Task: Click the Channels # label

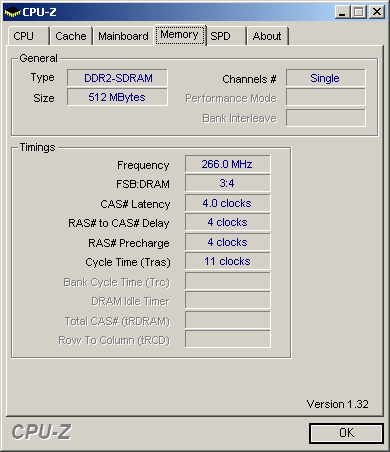Action: coord(249,79)
